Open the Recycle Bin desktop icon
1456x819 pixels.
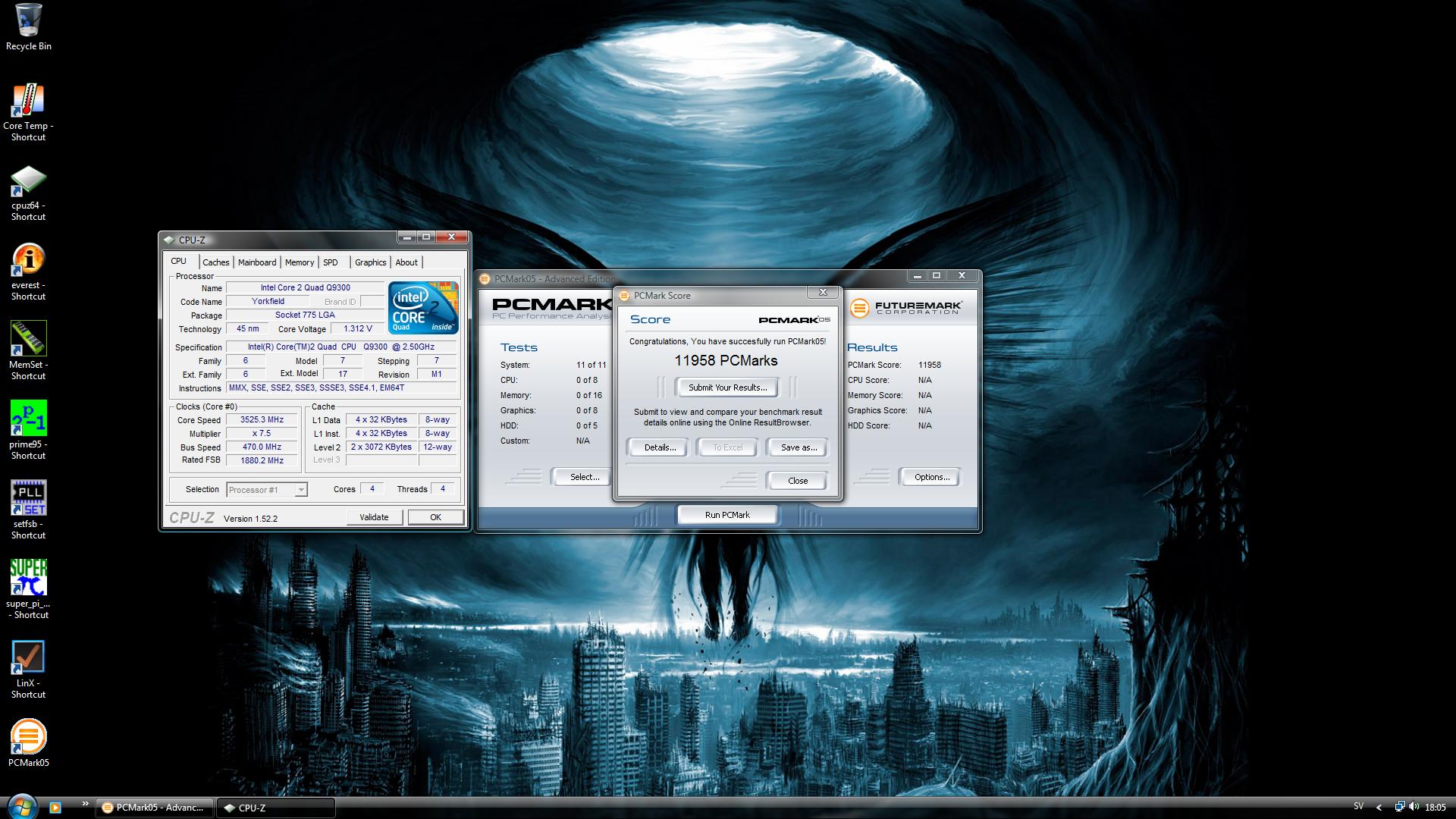pos(28,27)
